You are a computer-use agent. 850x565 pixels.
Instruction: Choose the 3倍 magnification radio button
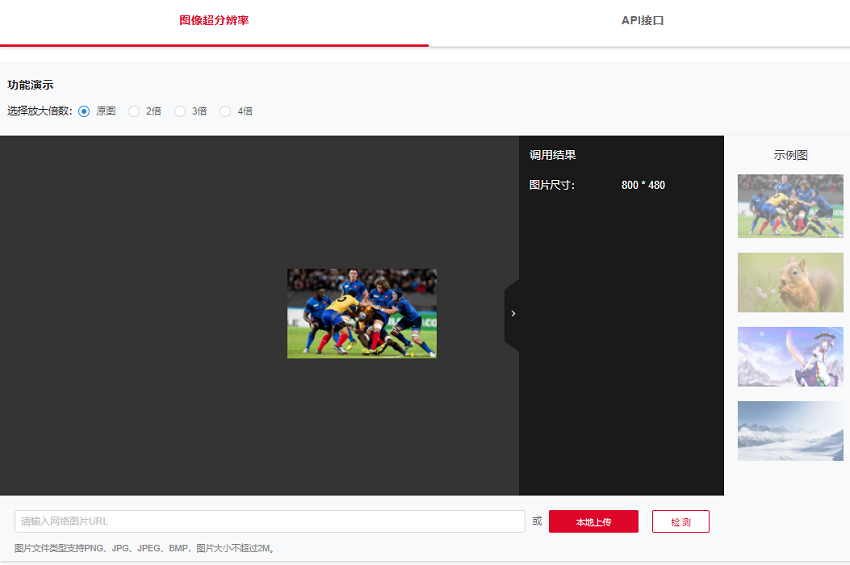179,111
